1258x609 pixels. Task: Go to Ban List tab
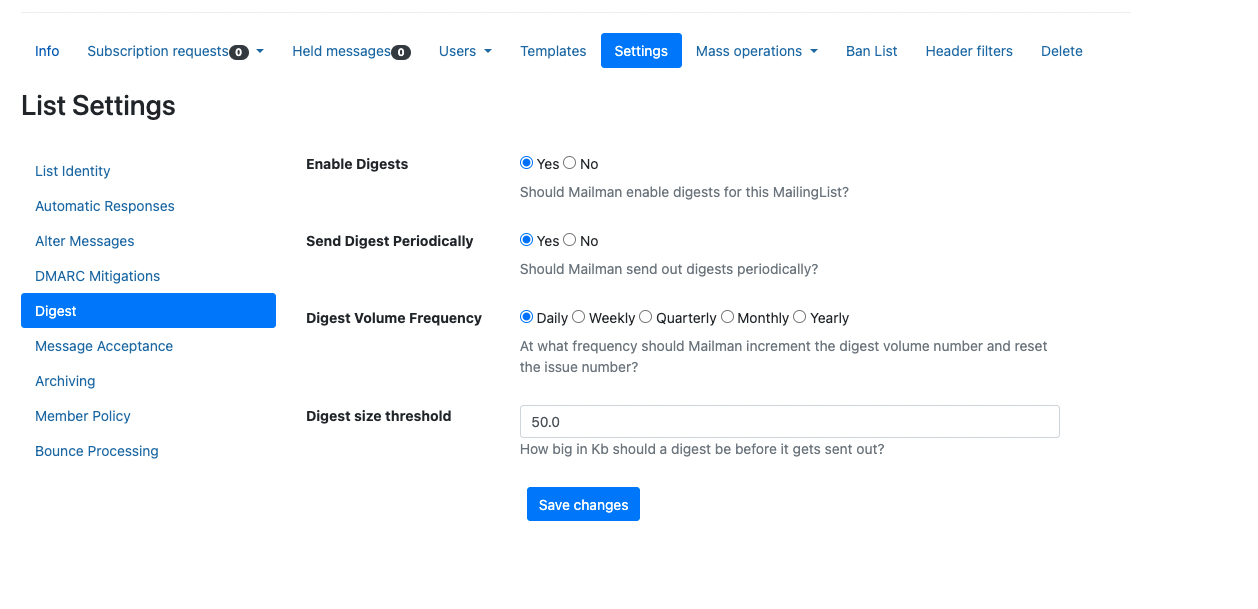pyautogui.click(x=871, y=51)
